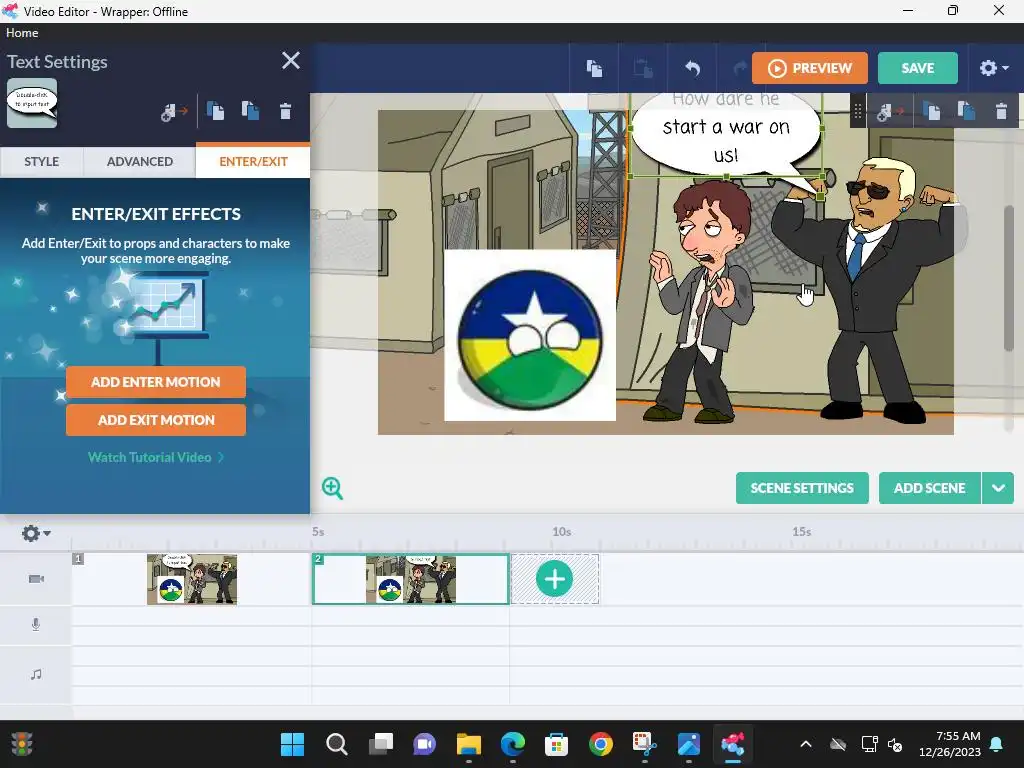The height and width of the screenshot is (768, 1024).
Task: Click ADD ENTER MOTION button
Action: [x=155, y=382]
